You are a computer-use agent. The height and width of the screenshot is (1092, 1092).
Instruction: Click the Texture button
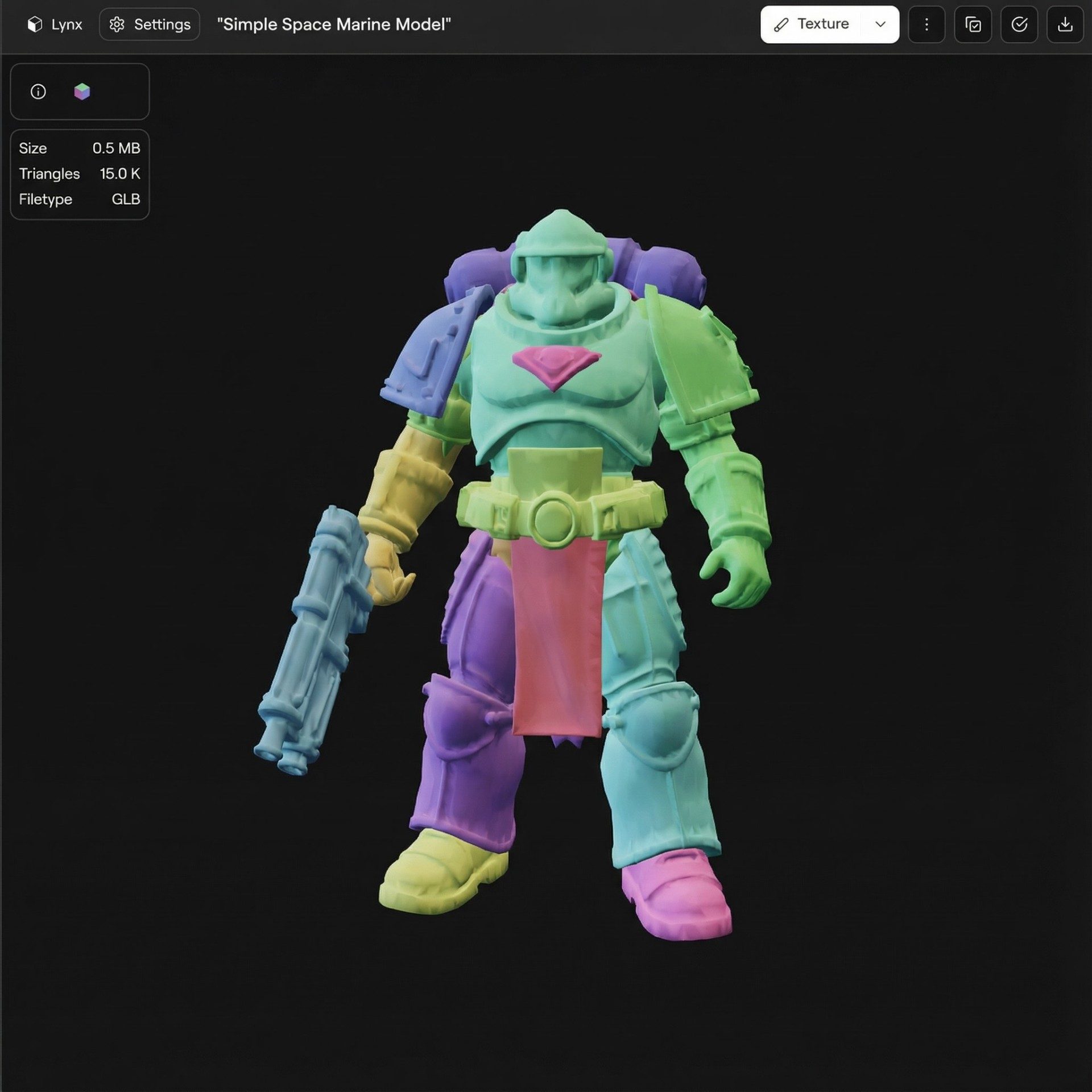click(x=812, y=24)
